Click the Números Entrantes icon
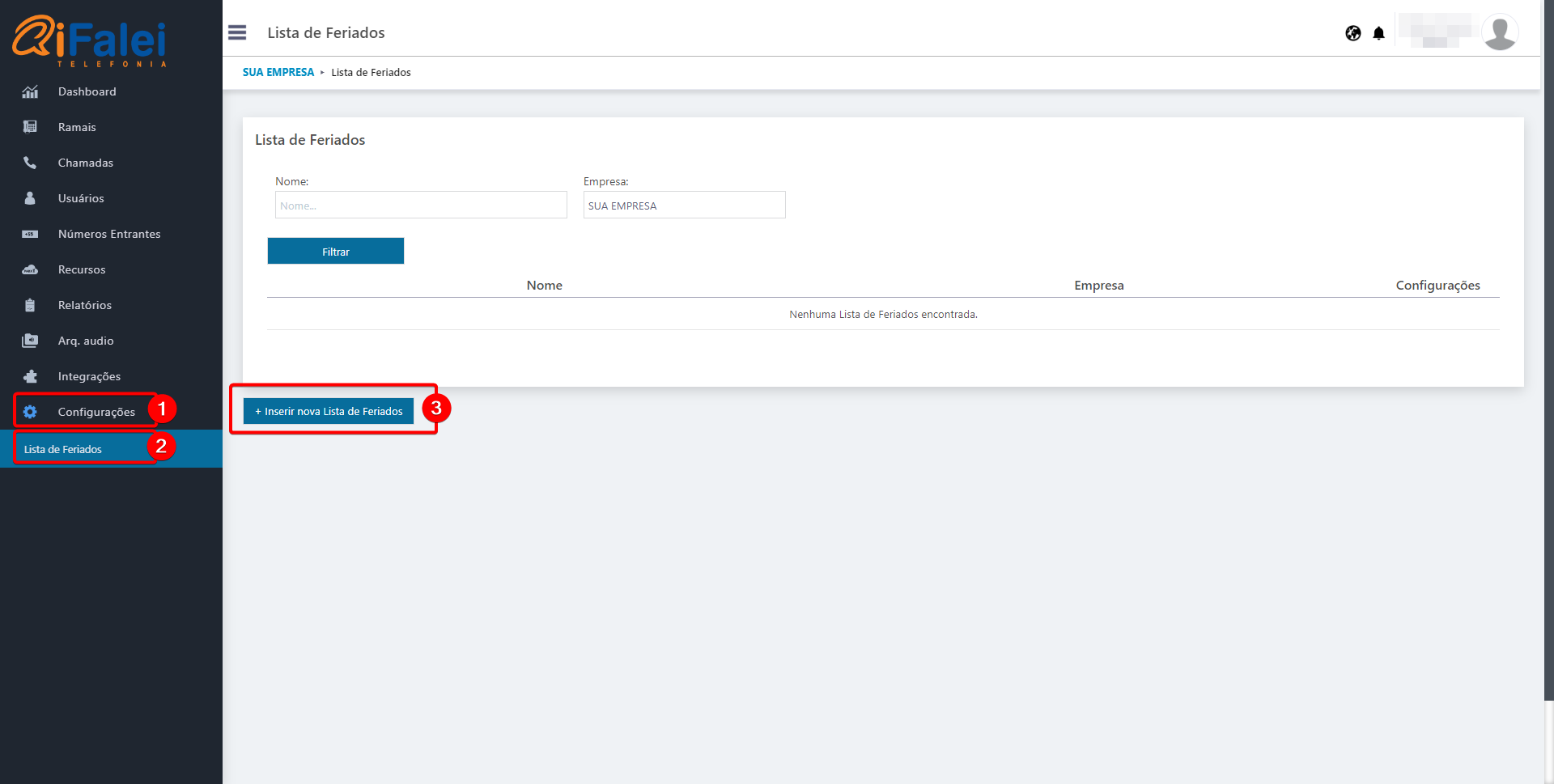The height and width of the screenshot is (784, 1554). 30,234
